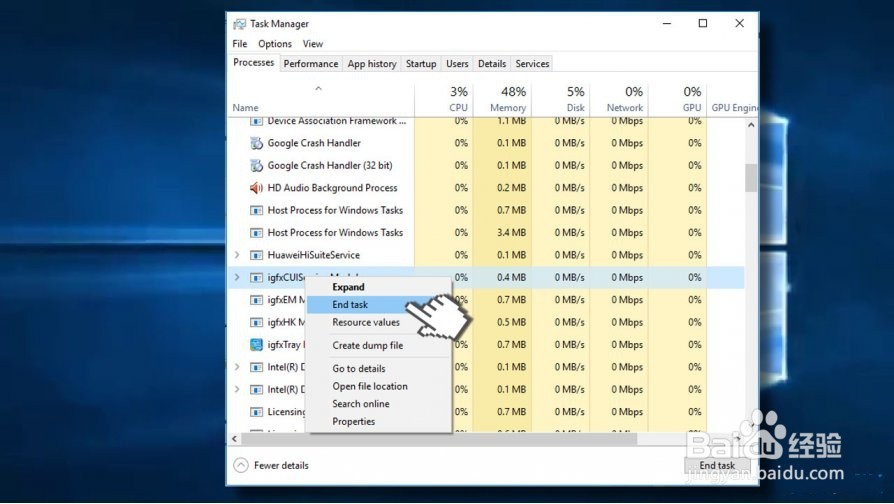The width and height of the screenshot is (894, 504).
Task: Open Properties from context menu
Action: tap(379, 422)
